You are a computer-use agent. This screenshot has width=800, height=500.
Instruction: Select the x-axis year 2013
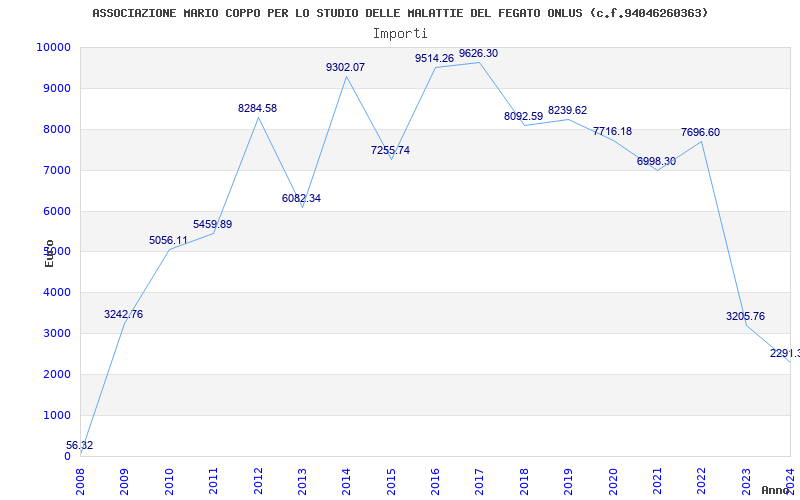pyautogui.click(x=303, y=481)
